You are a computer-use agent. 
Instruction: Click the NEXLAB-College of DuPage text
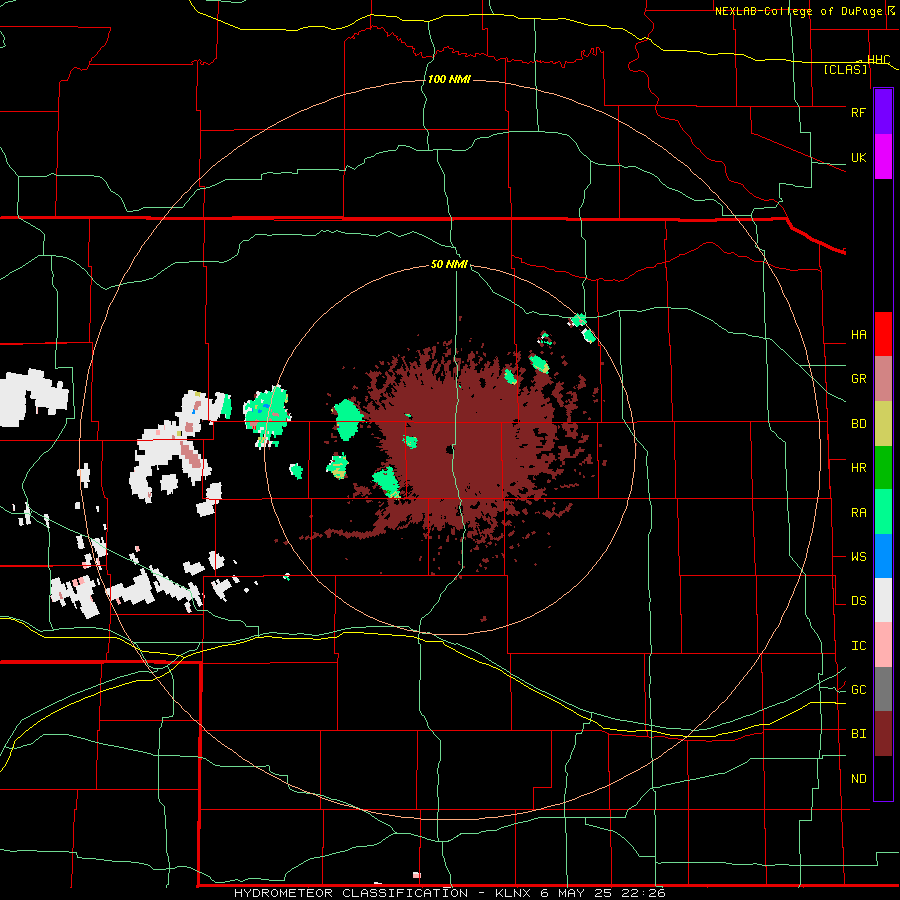click(x=800, y=11)
